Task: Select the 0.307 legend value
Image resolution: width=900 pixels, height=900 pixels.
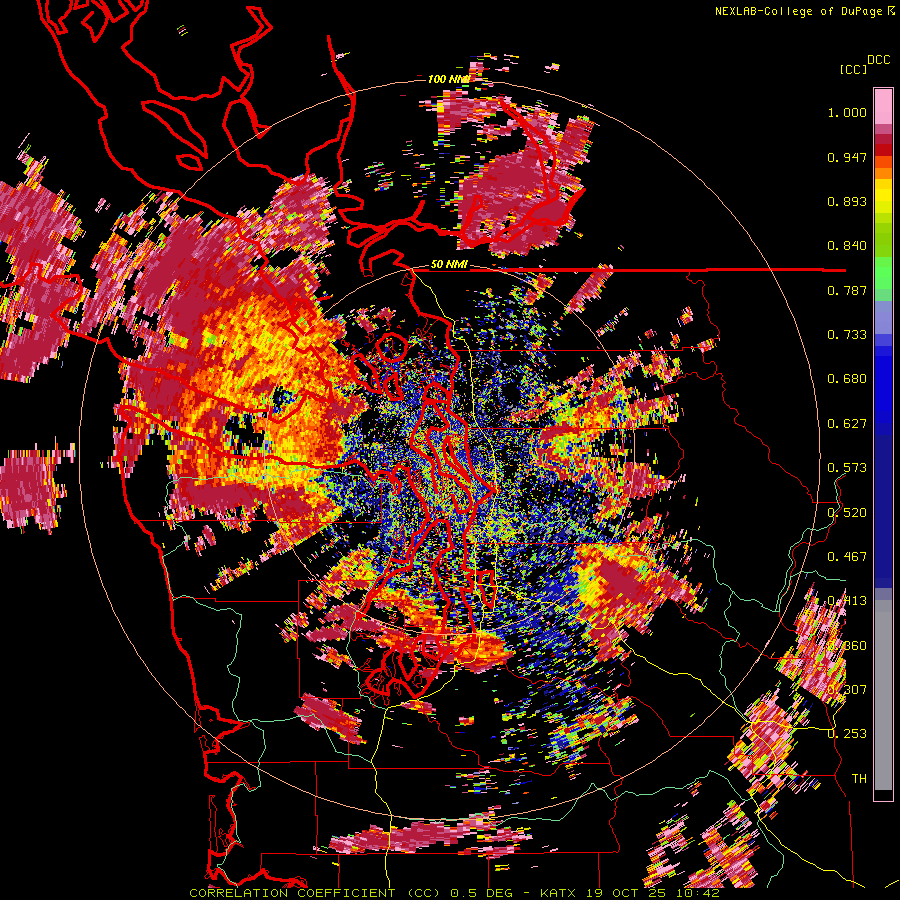Action: click(847, 690)
